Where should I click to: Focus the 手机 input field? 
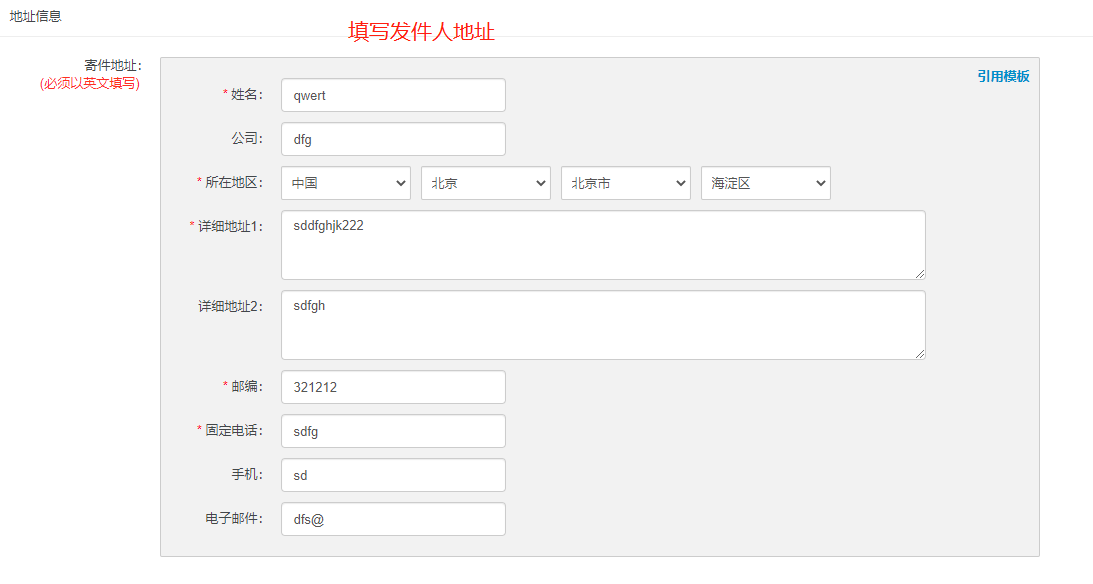[x=393, y=475]
